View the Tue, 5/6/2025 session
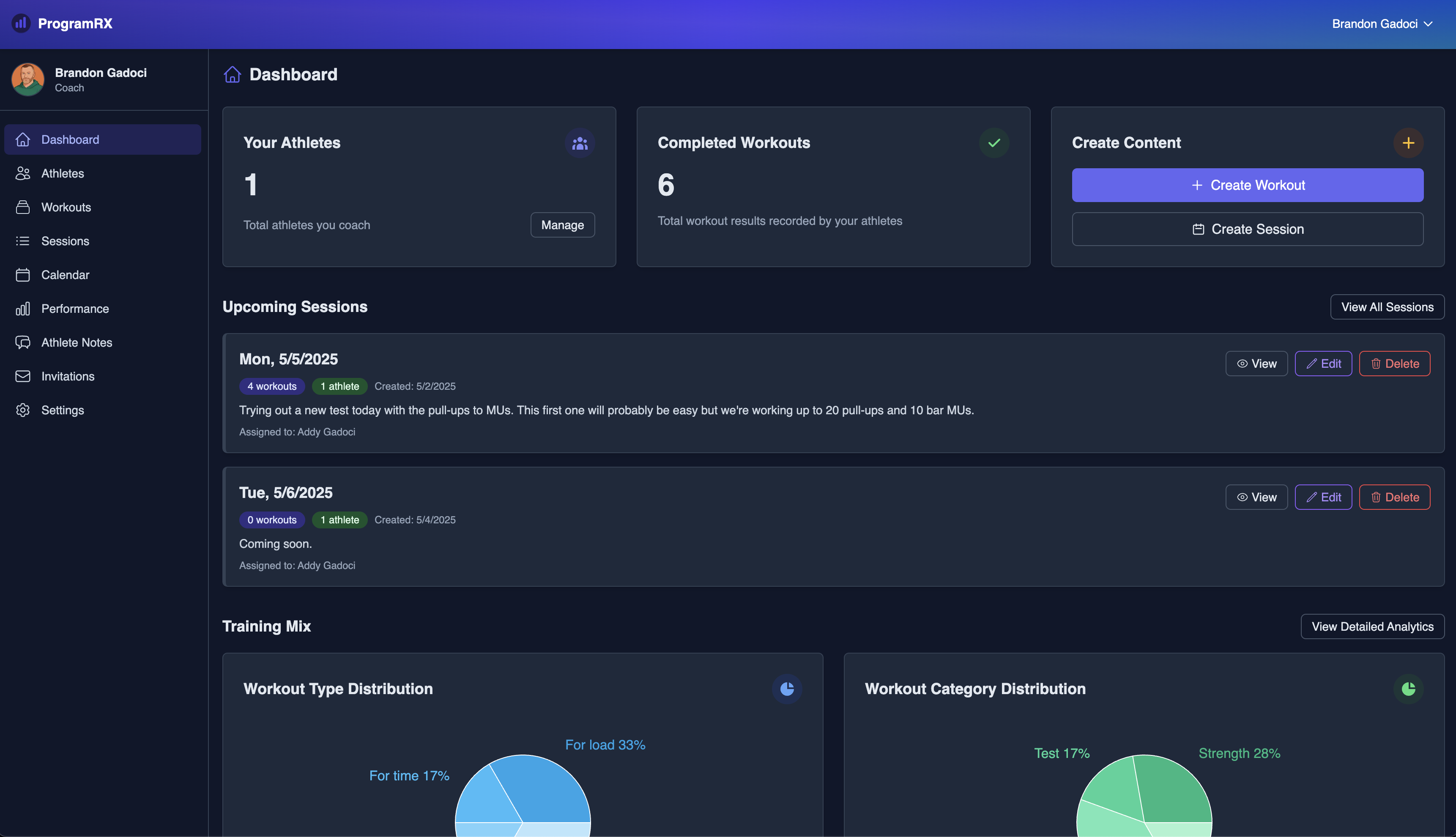 click(x=1256, y=497)
